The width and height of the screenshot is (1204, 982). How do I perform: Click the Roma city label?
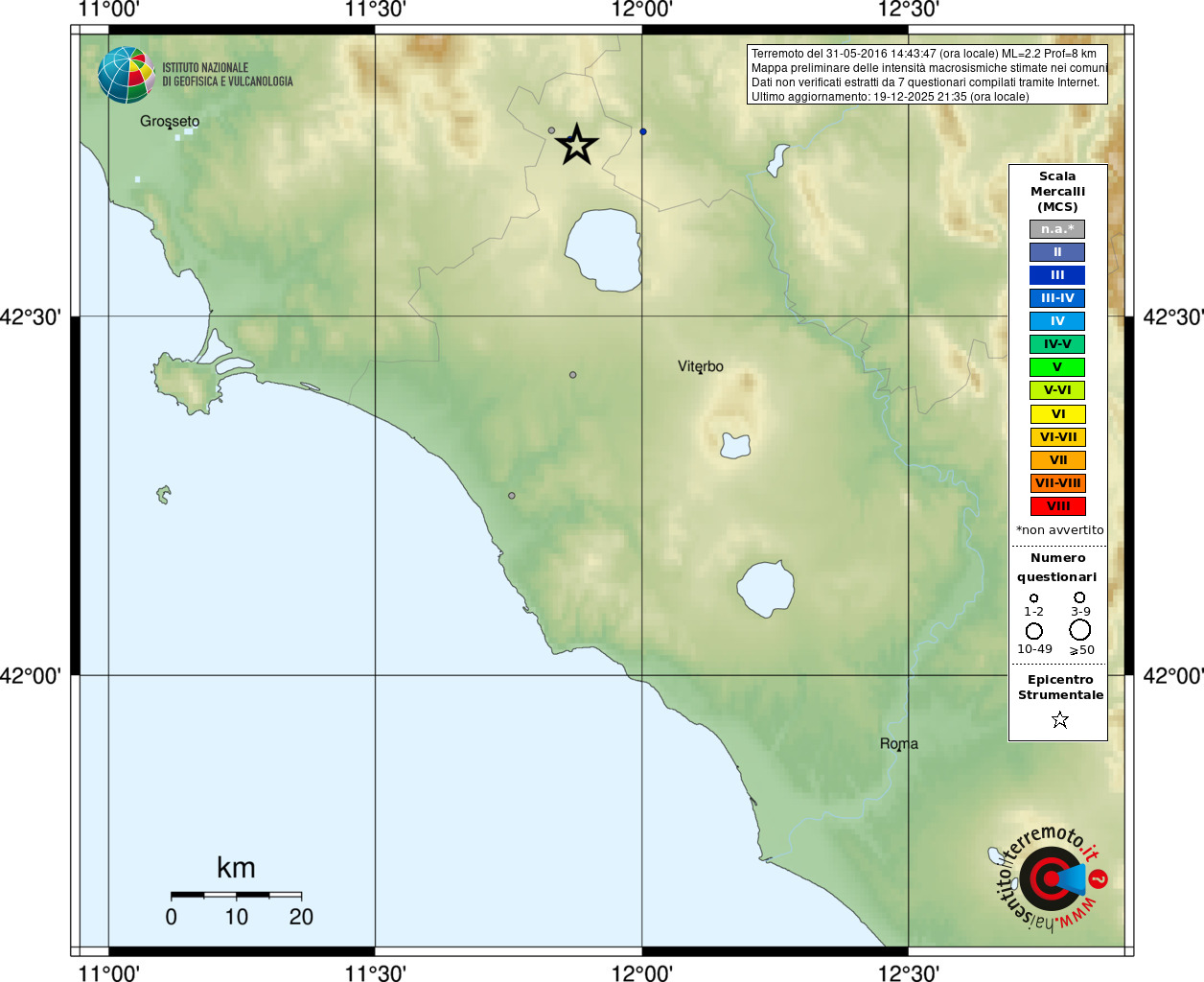tap(899, 744)
